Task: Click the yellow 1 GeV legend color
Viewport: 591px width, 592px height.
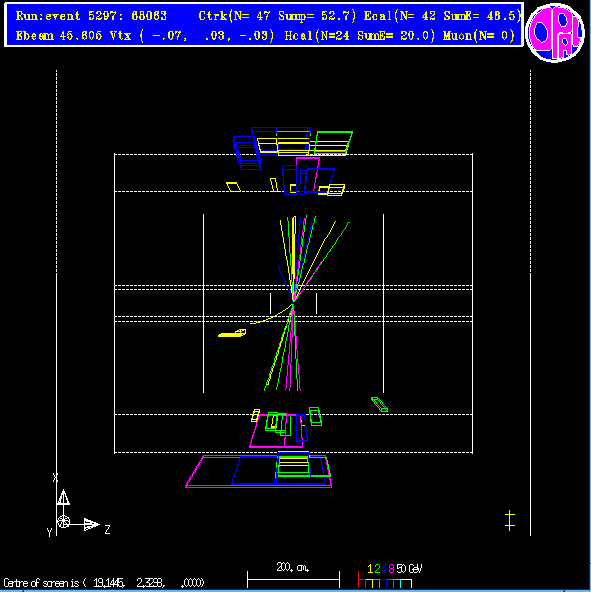Action: click(x=370, y=569)
